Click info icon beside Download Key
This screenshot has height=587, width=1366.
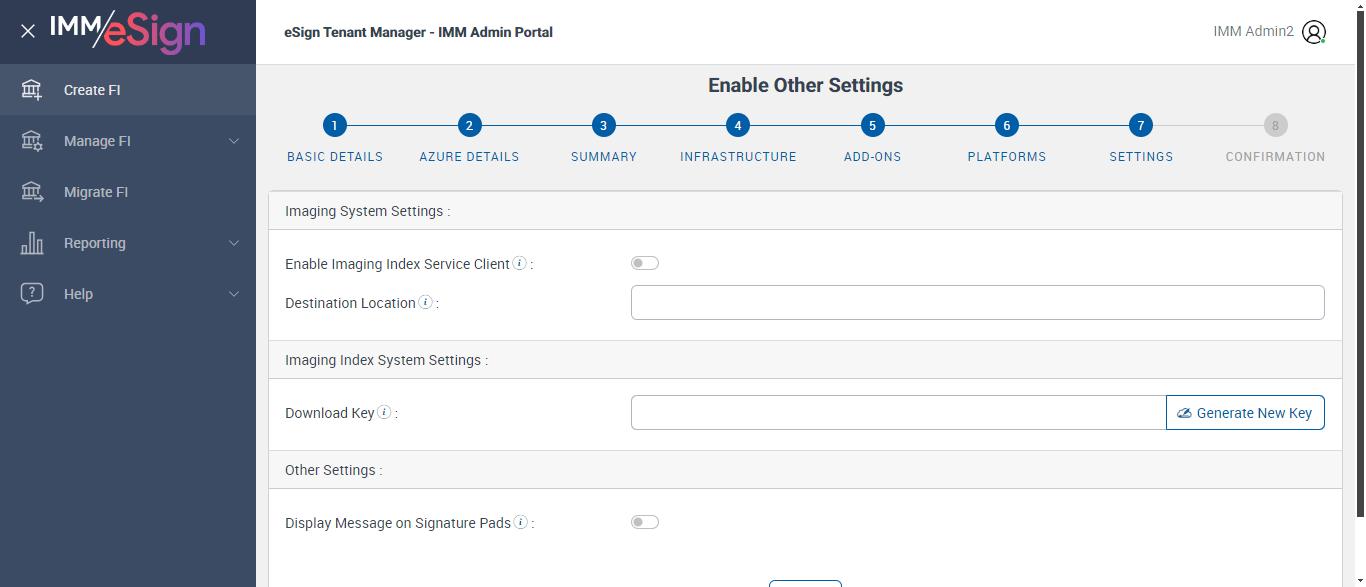click(385, 412)
